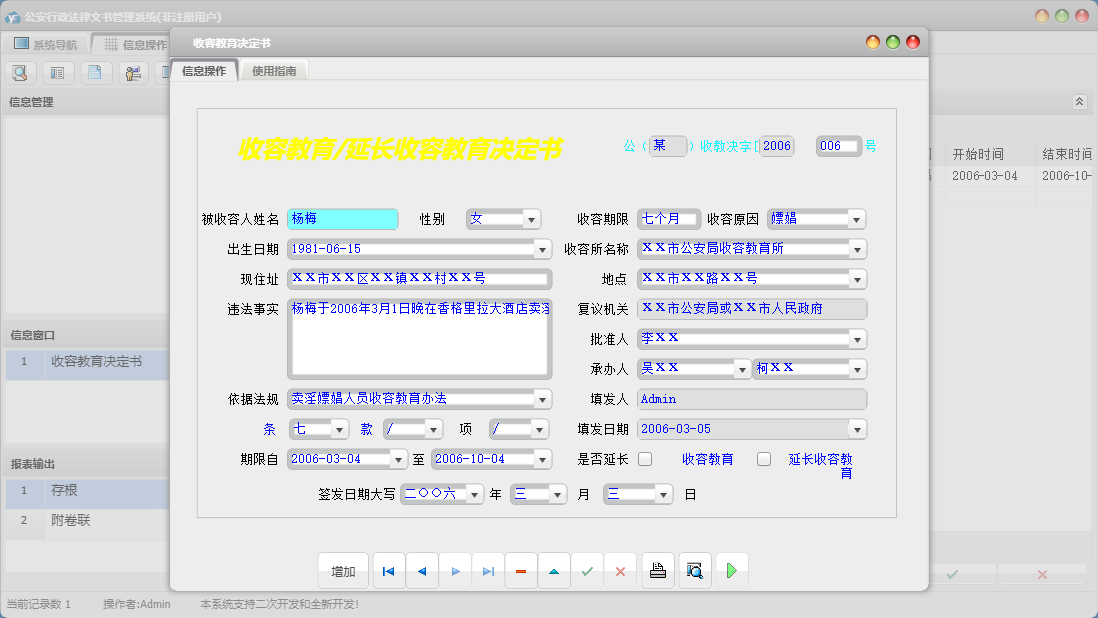Viewport: 1098px width, 618px height.
Task: Click the green checkmark save icon
Action: click(x=587, y=571)
